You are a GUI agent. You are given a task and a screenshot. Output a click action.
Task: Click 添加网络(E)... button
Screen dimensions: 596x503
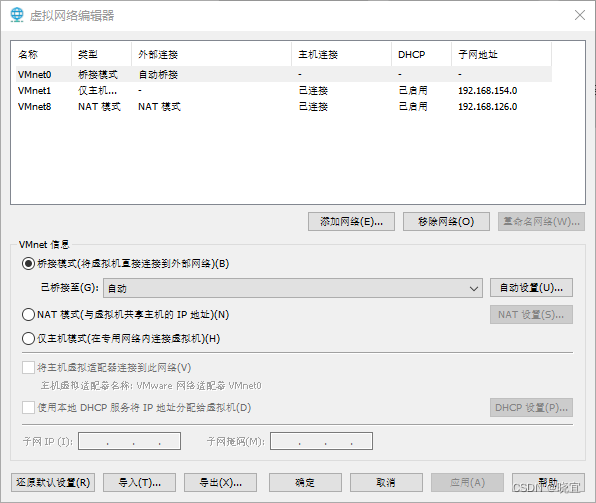[351, 222]
